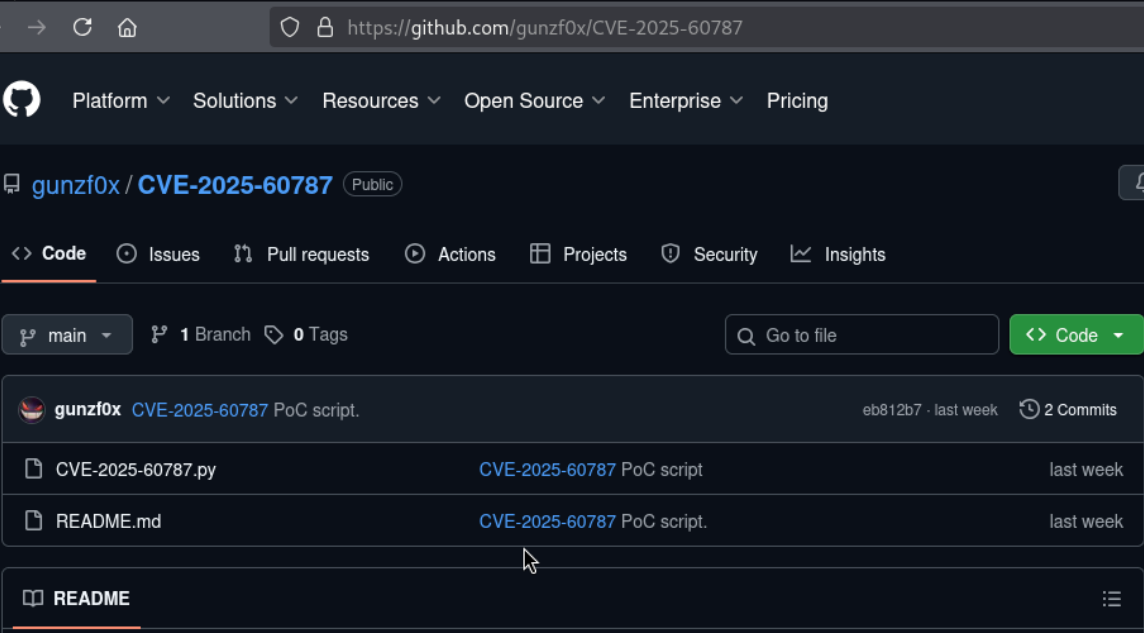Viewport: 1144px width, 633px height.
Task: Click the file icon beside CVE-2025-60787.py
Action: tap(34, 469)
